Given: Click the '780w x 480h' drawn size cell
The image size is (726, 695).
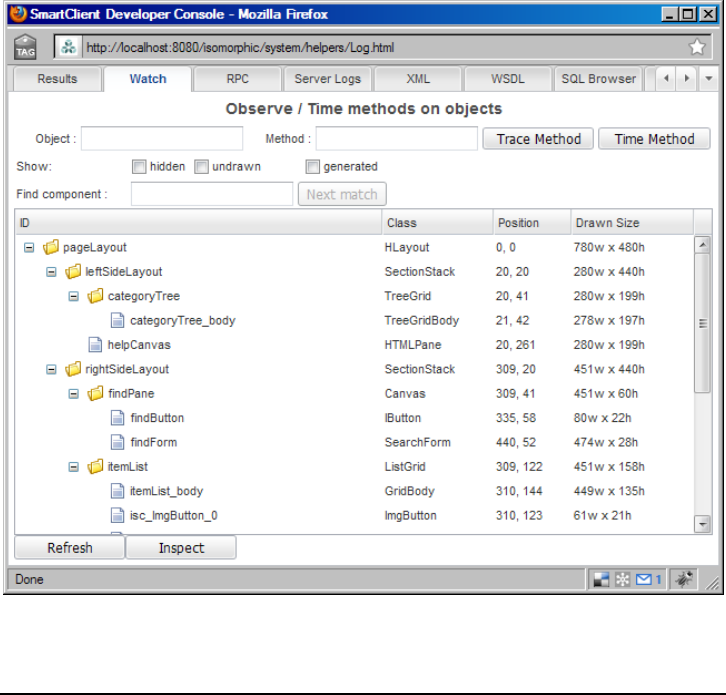Looking at the screenshot, I should [x=609, y=248].
